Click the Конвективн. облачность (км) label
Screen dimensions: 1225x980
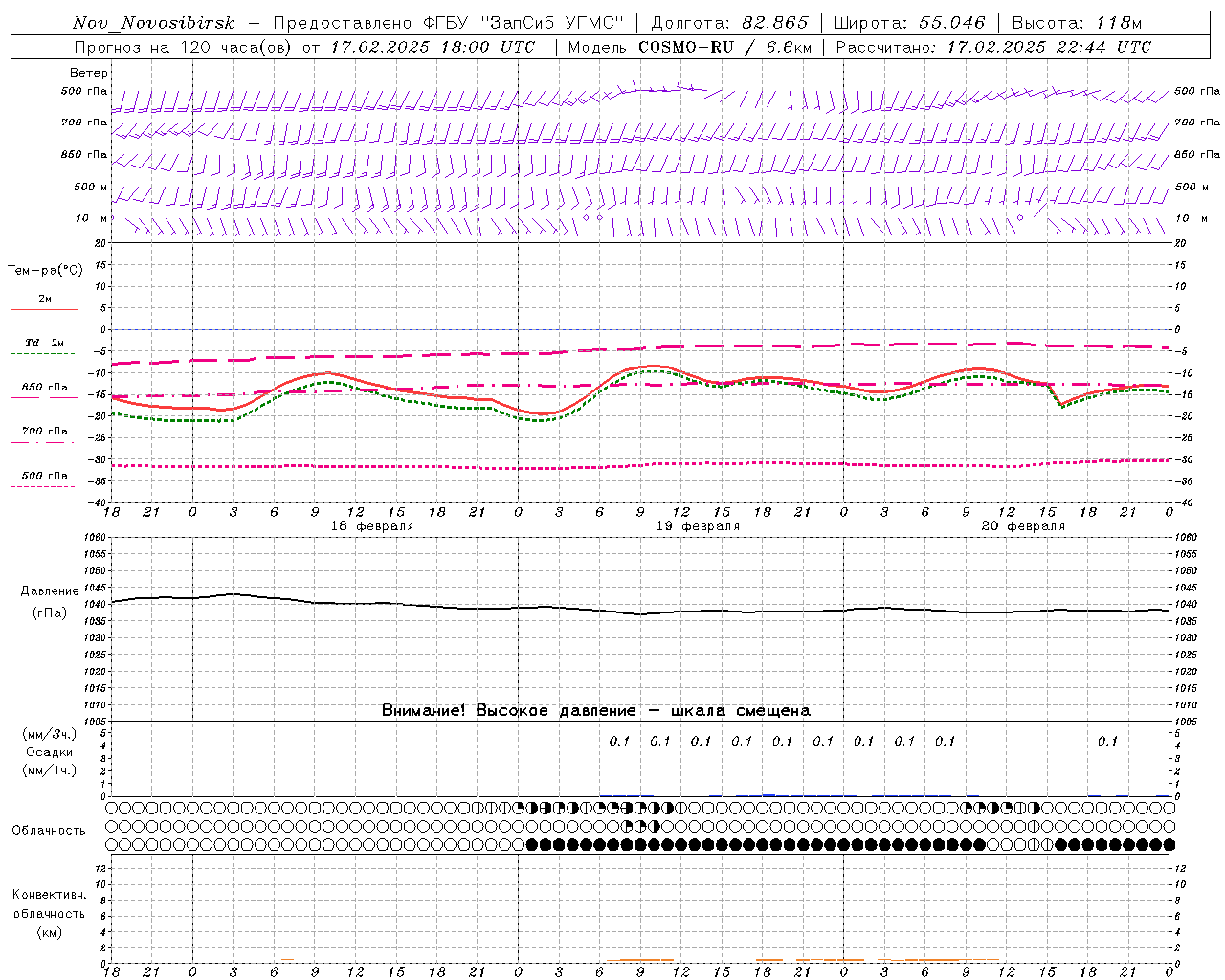(50, 913)
